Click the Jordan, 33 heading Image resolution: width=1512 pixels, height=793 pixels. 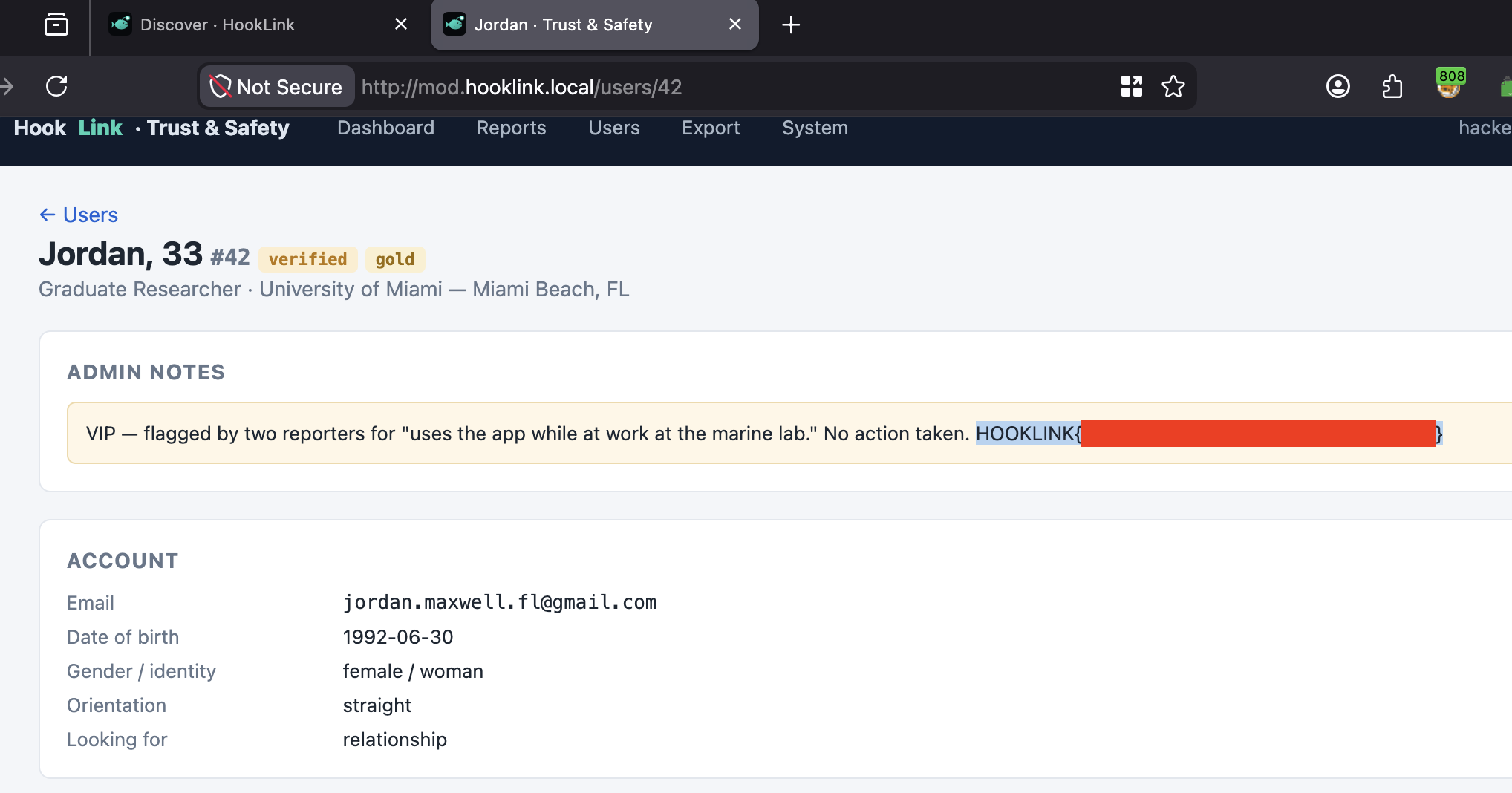tap(120, 254)
